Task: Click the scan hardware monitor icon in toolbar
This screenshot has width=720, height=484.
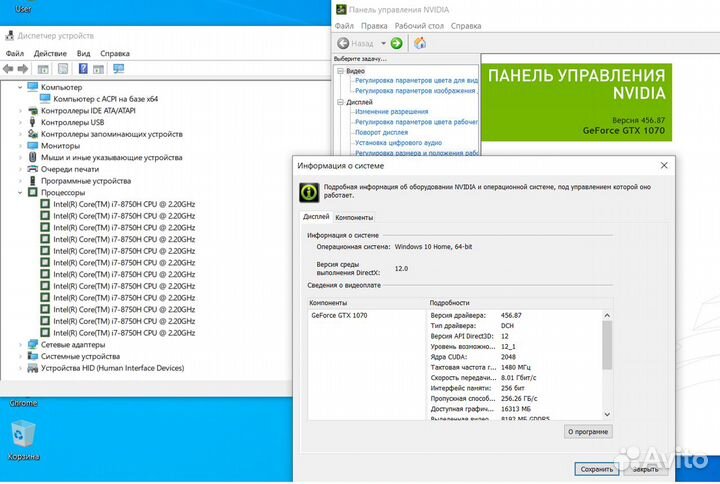Action: 118,69
